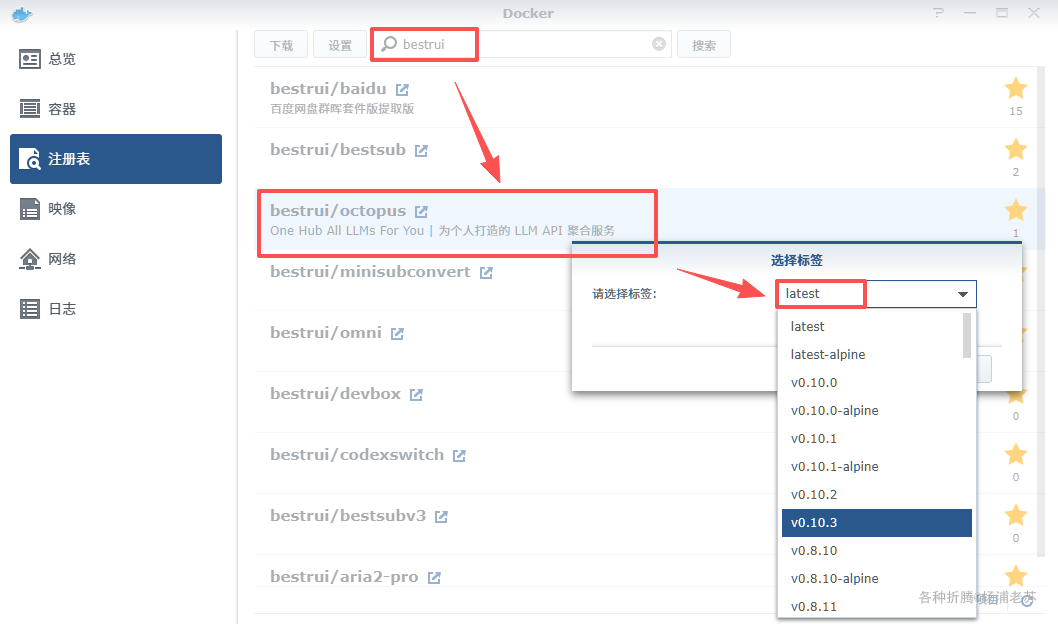Image resolution: width=1058 pixels, height=624 pixels.
Task: Open external link for bestrui/bestsub
Action: (x=421, y=150)
